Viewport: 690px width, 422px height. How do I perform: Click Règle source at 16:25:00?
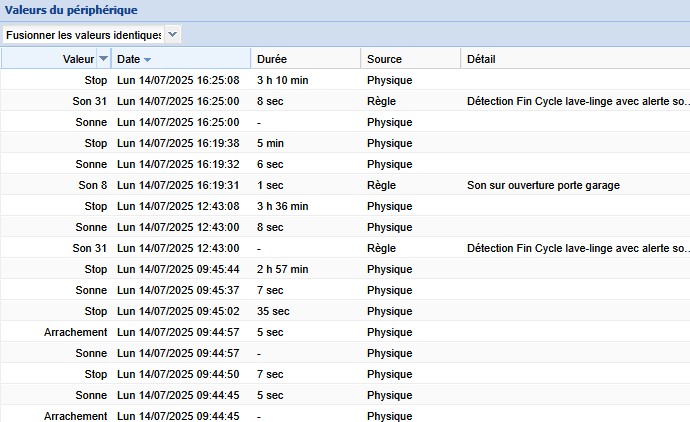[x=382, y=101]
